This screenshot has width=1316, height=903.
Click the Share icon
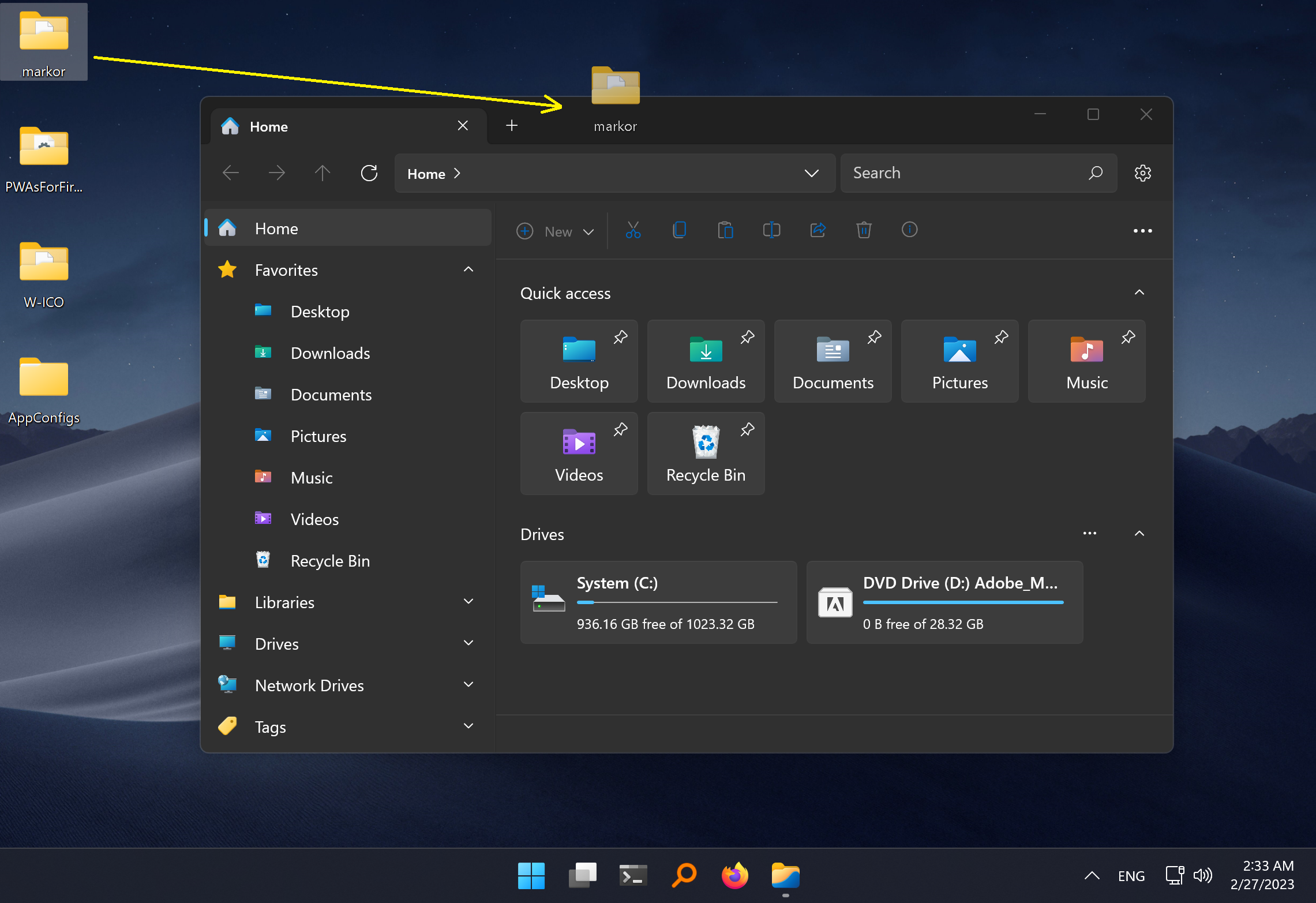point(818,230)
